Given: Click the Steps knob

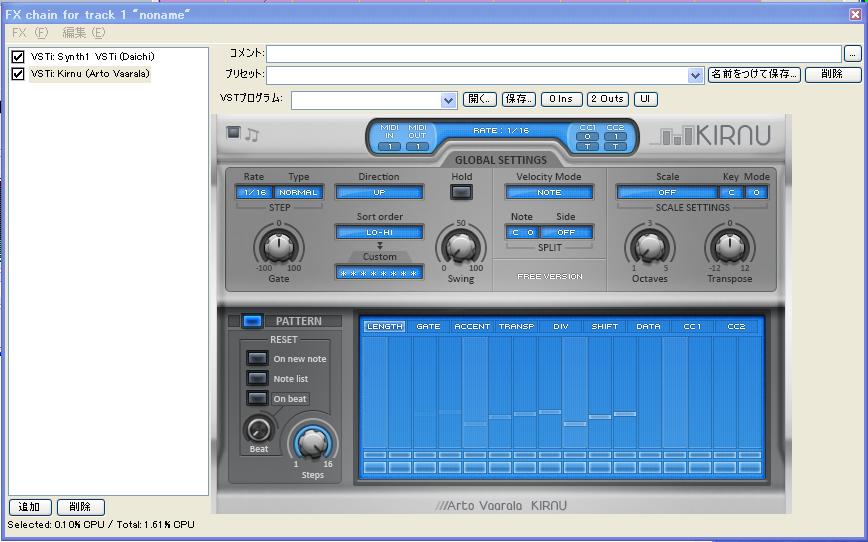Looking at the screenshot, I should tap(313, 441).
